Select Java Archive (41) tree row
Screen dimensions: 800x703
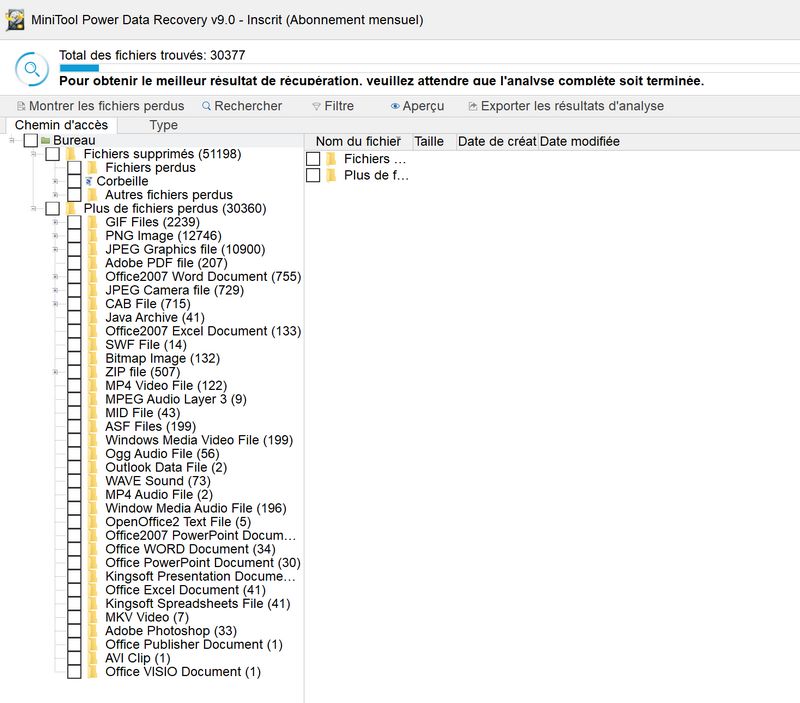155,317
